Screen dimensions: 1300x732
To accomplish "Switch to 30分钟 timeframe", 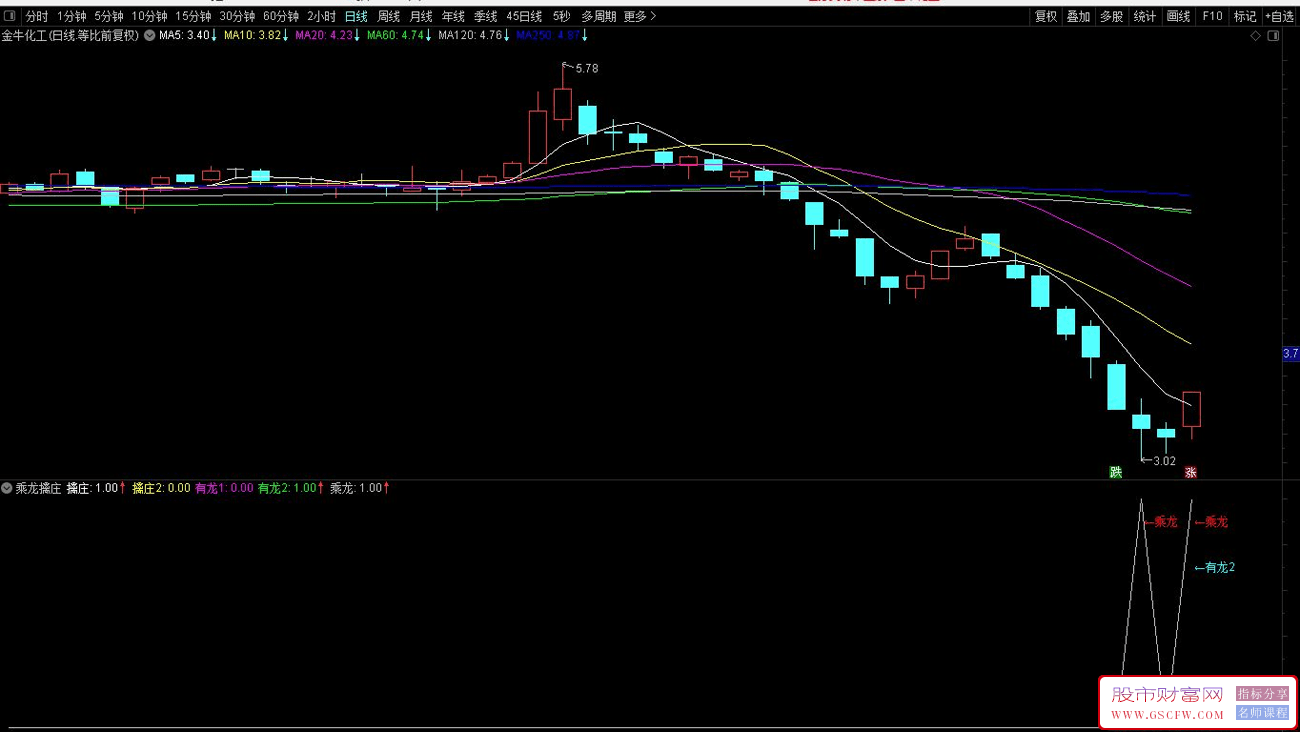I will 237,16.
